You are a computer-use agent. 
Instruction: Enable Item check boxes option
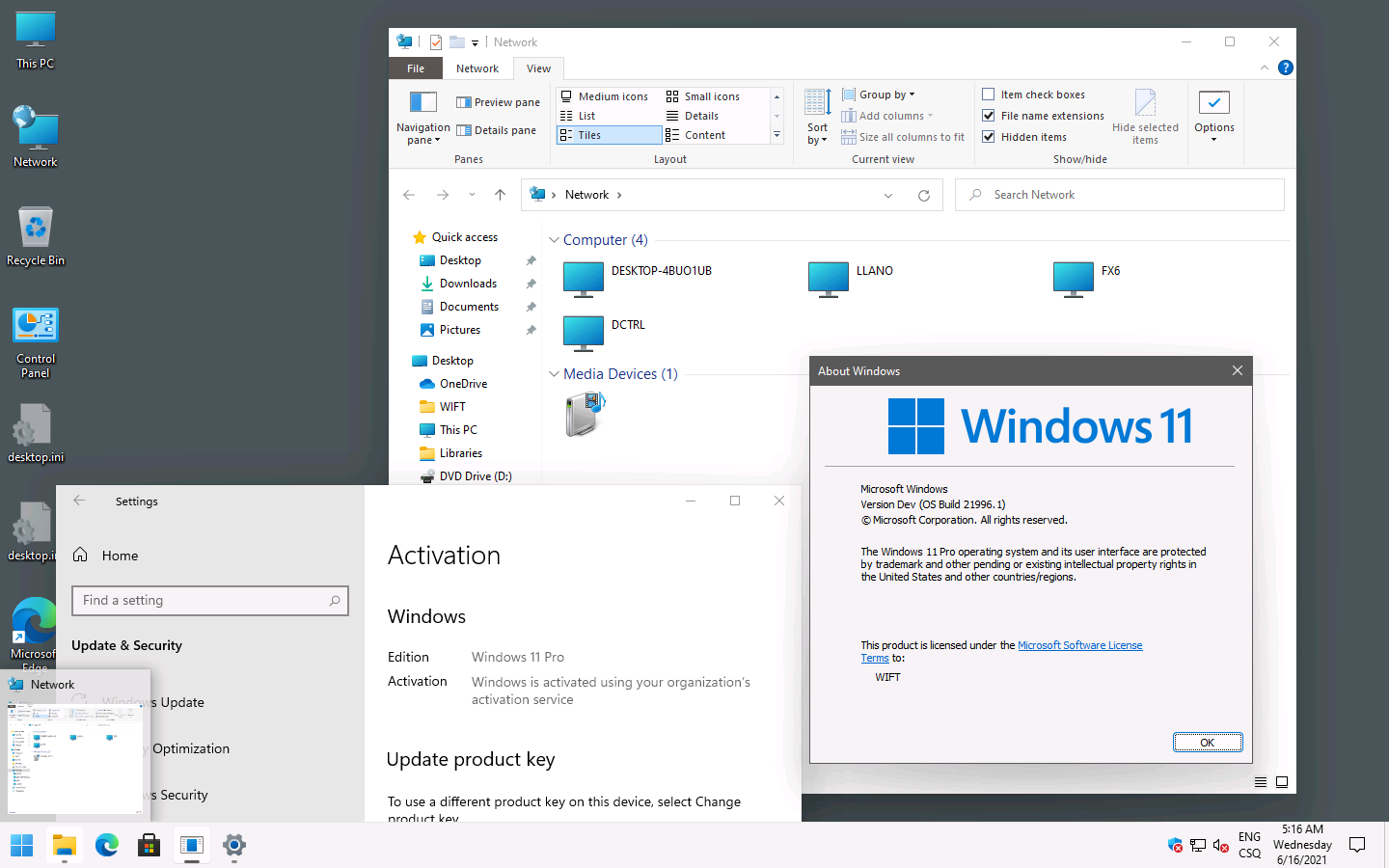(x=989, y=95)
